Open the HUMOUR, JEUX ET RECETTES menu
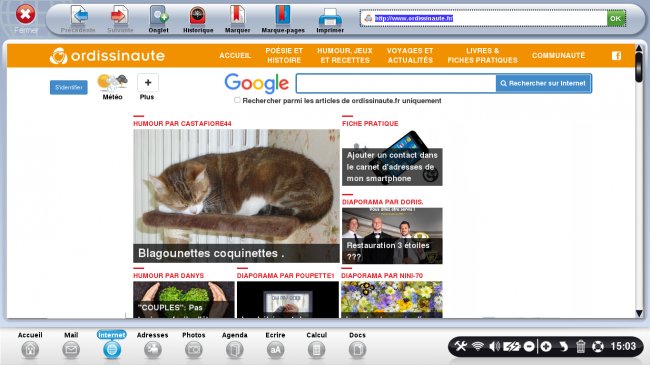This screenshot has width=650, height=365. [x=345, y=55]
